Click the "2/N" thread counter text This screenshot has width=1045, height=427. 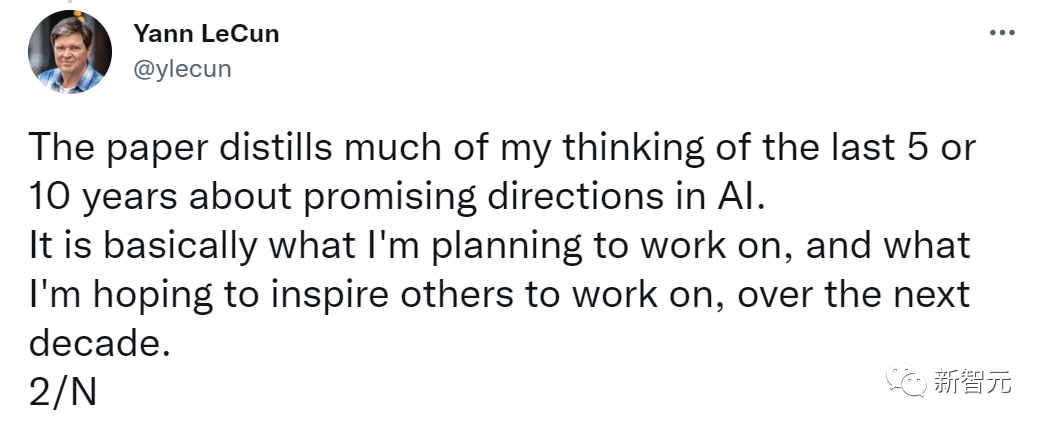tap(62, 393)
